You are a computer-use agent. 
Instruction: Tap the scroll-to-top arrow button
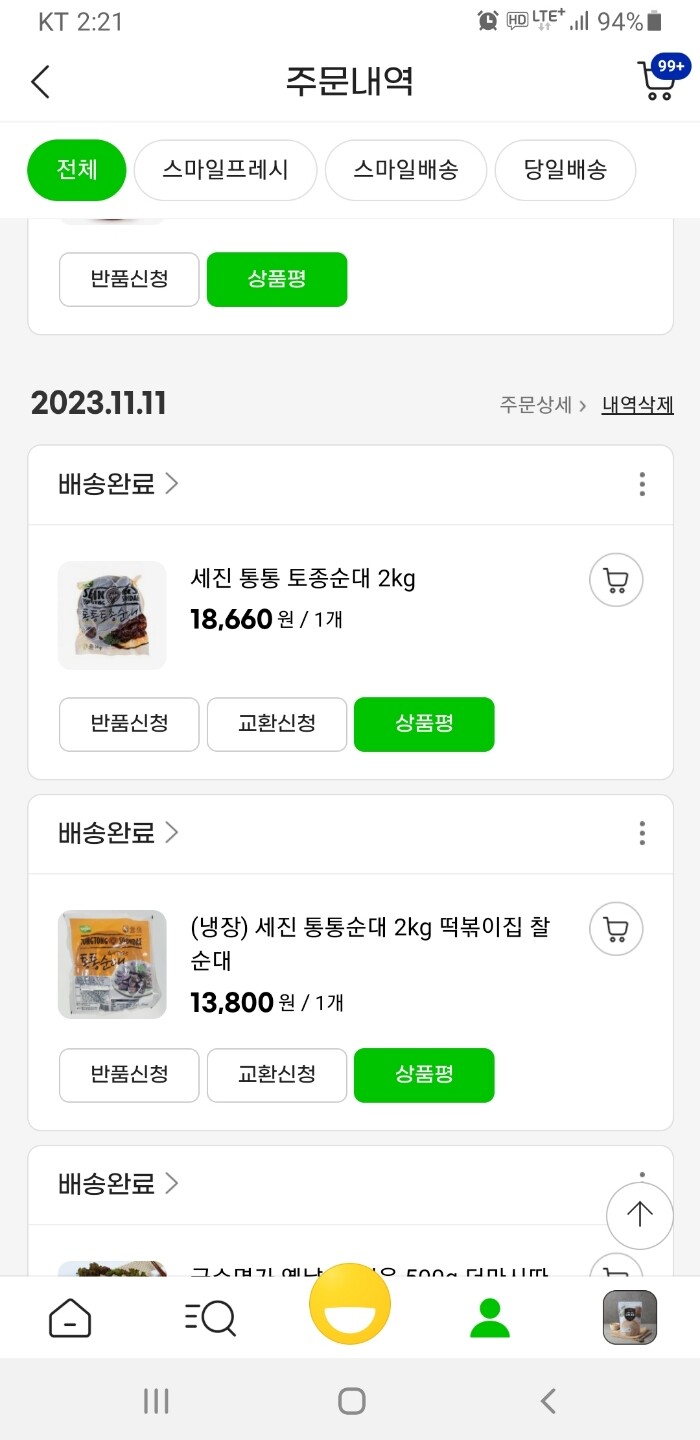coord(639,1215)
